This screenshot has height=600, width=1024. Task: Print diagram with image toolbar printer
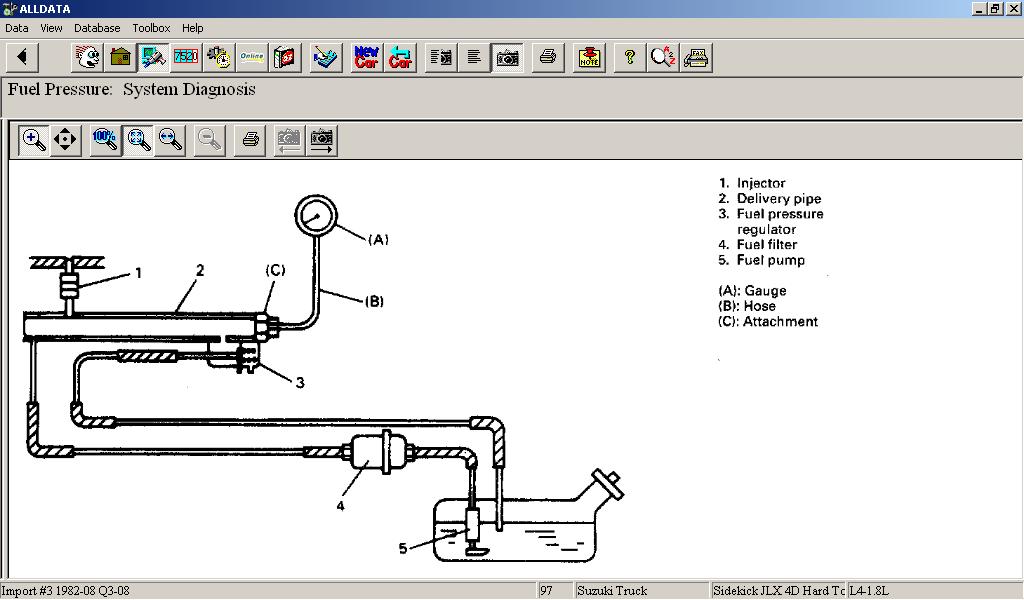pos(250,139)
